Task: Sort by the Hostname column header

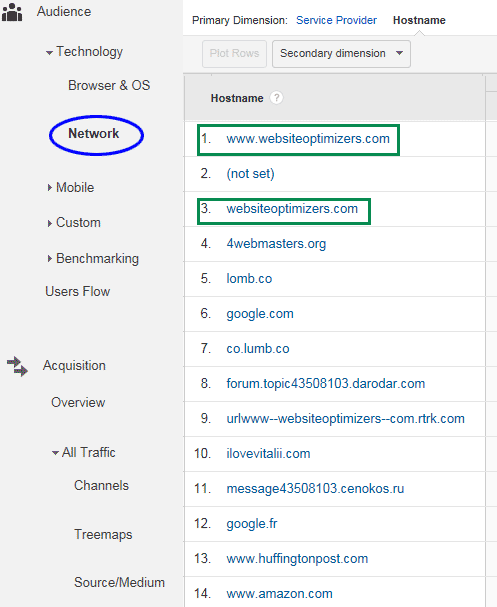Action: pos(237,98)
